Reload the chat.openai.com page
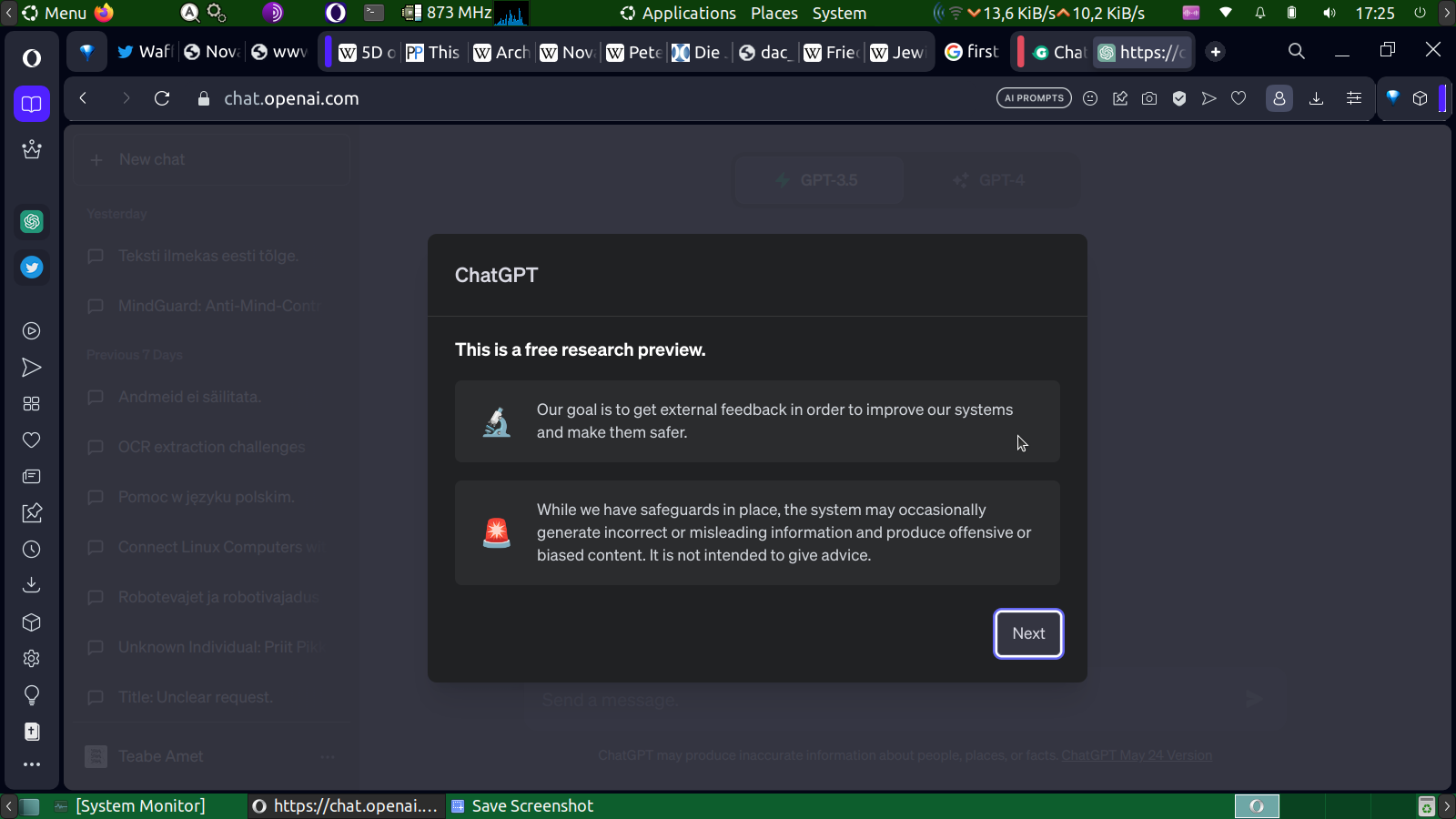 click(x=162, y=98)
